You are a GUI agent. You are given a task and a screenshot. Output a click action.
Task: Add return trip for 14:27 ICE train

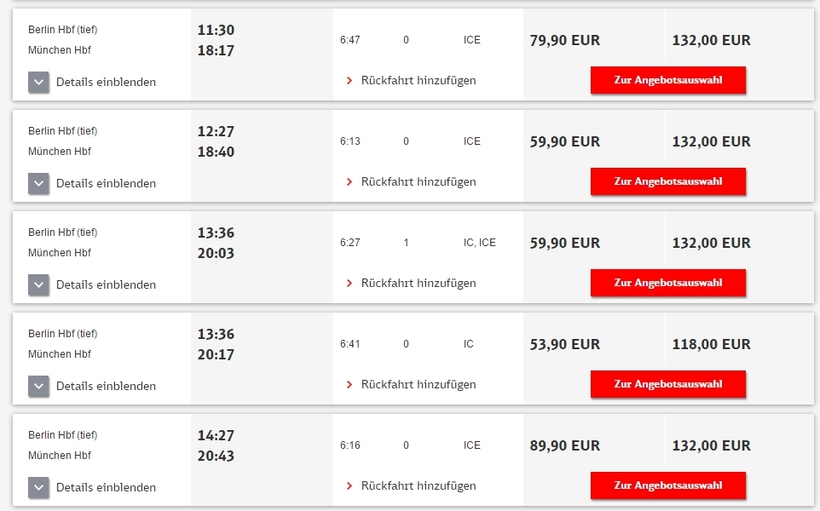coord(411,486)
